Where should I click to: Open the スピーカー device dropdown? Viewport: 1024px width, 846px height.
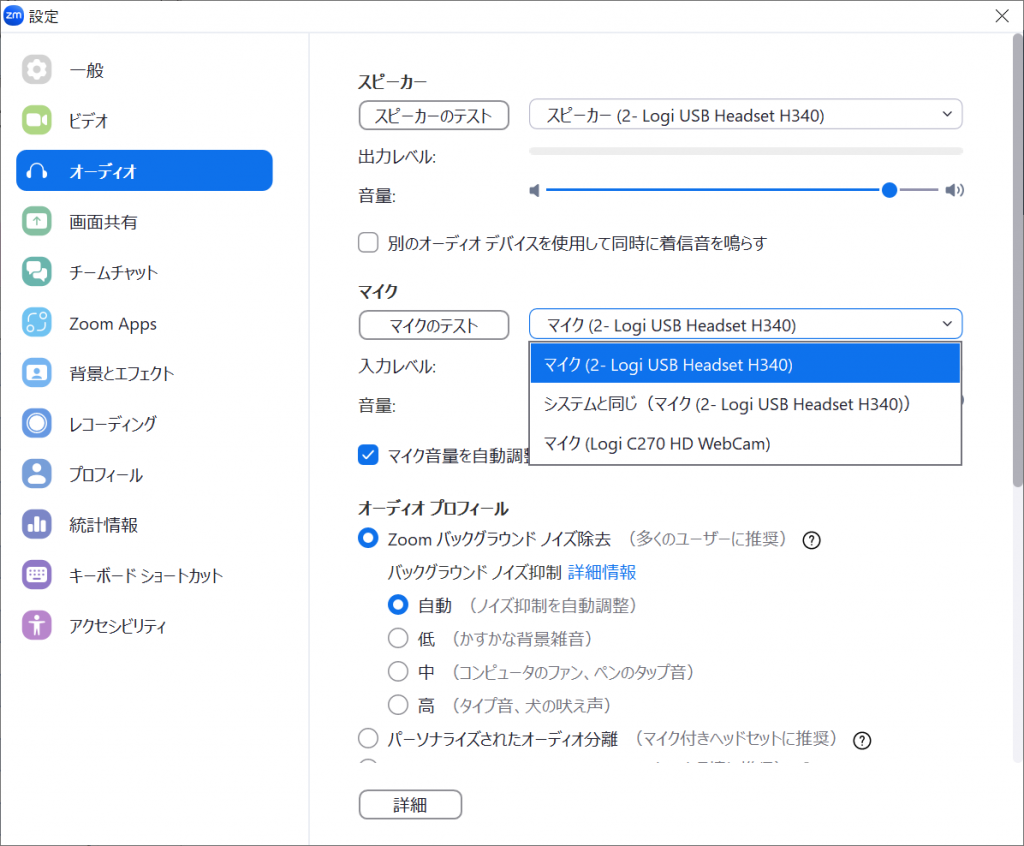point(745,115)
